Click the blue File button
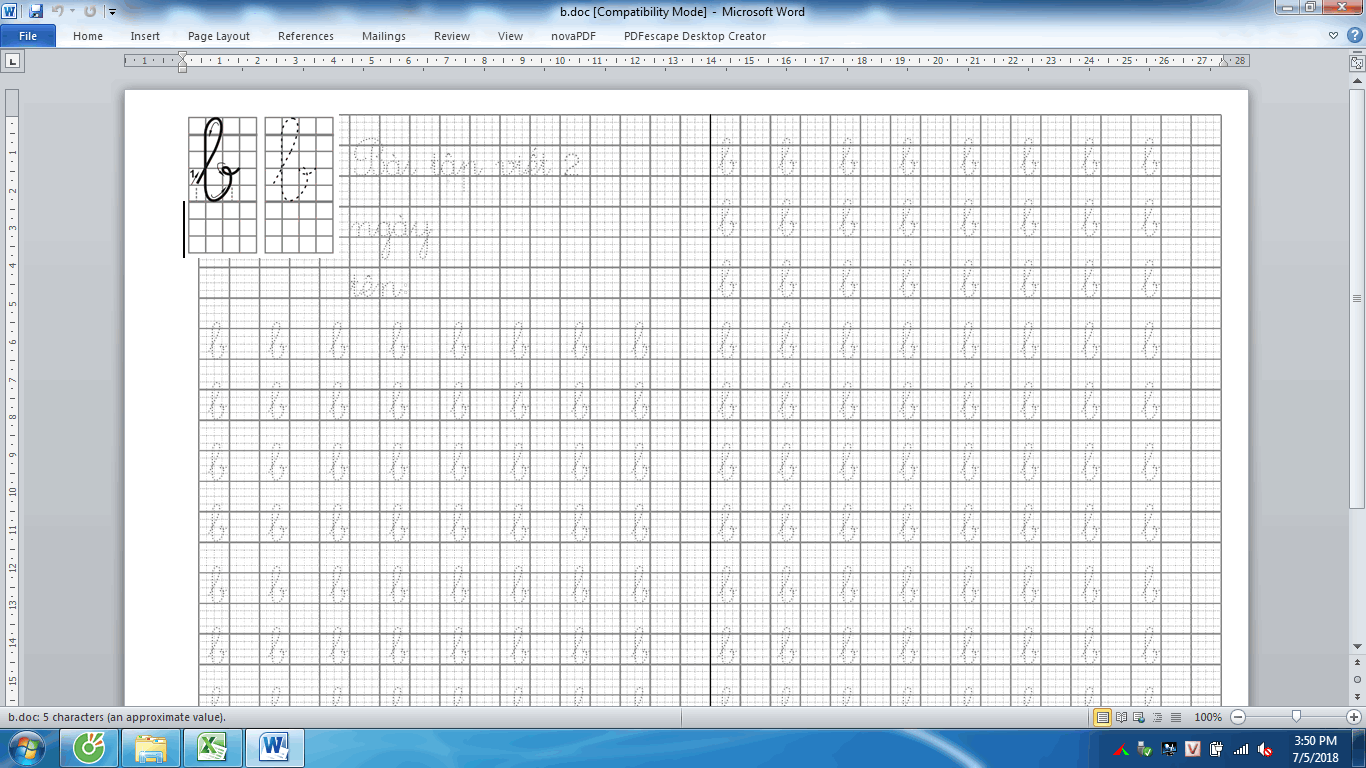The height and width of the screenshot is (768, 1366). (x=28, y=36)
